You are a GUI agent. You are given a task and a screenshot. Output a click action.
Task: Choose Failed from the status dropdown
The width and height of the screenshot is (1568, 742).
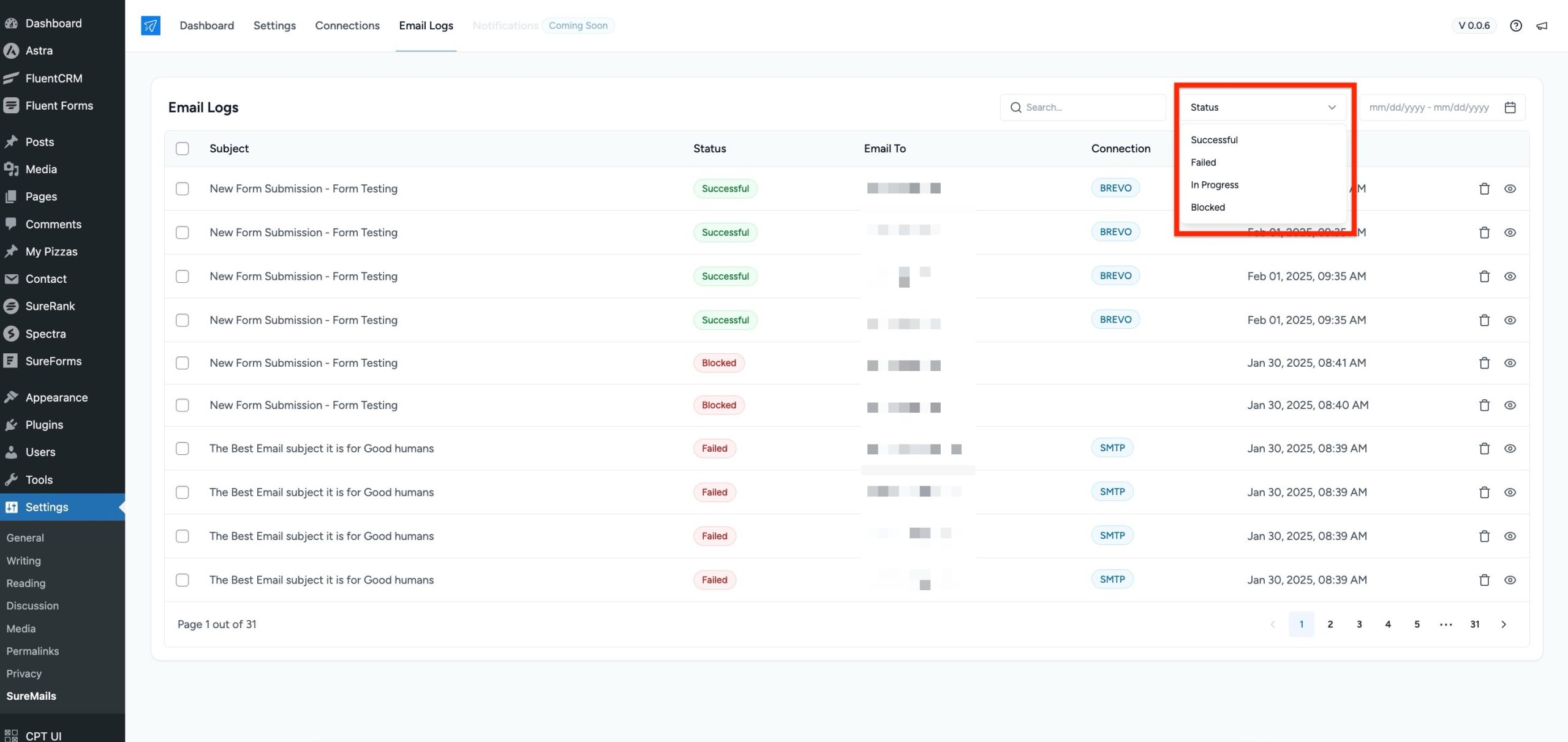point(1203,162)
